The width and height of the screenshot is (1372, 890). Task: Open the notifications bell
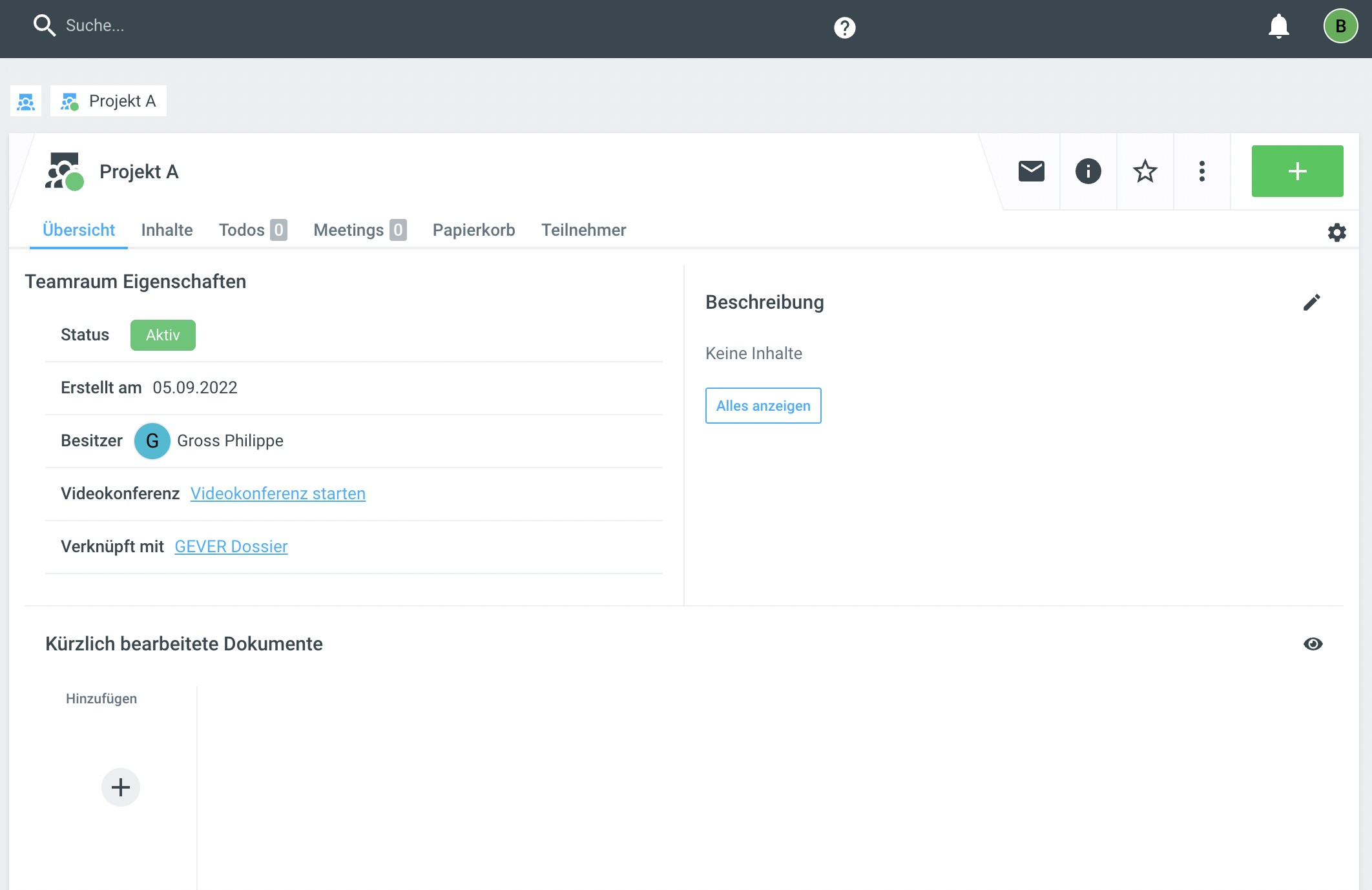1278,26
